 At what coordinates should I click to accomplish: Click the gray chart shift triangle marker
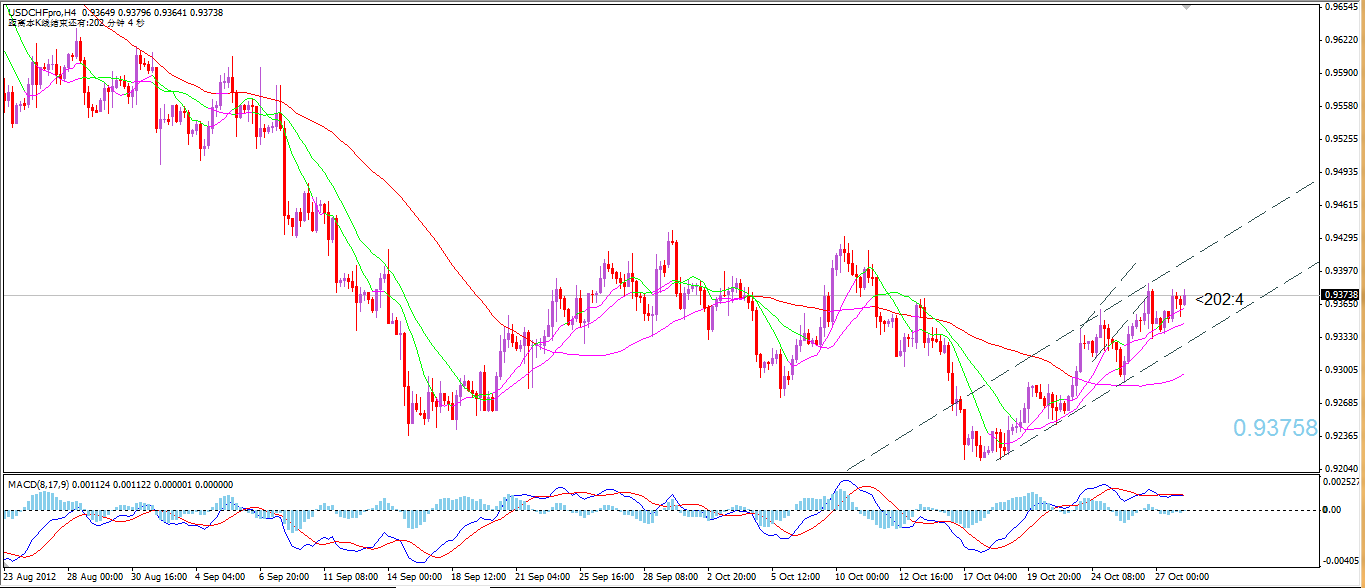[1187, 7]
